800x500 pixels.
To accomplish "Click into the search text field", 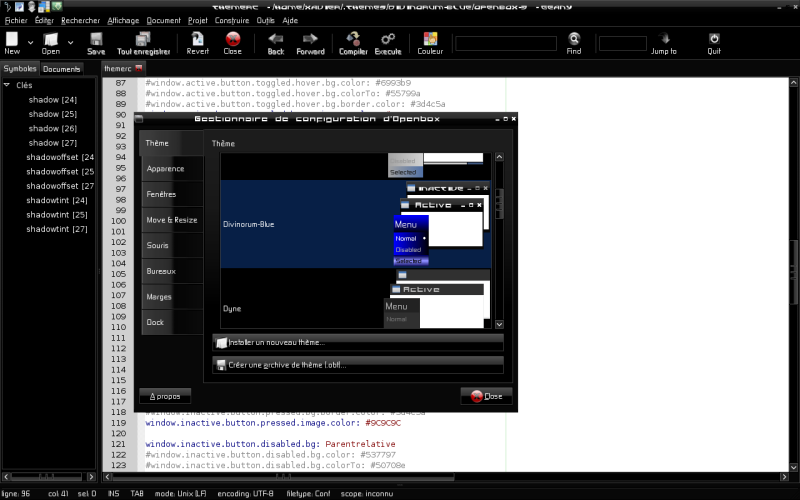I will point(506,43).
